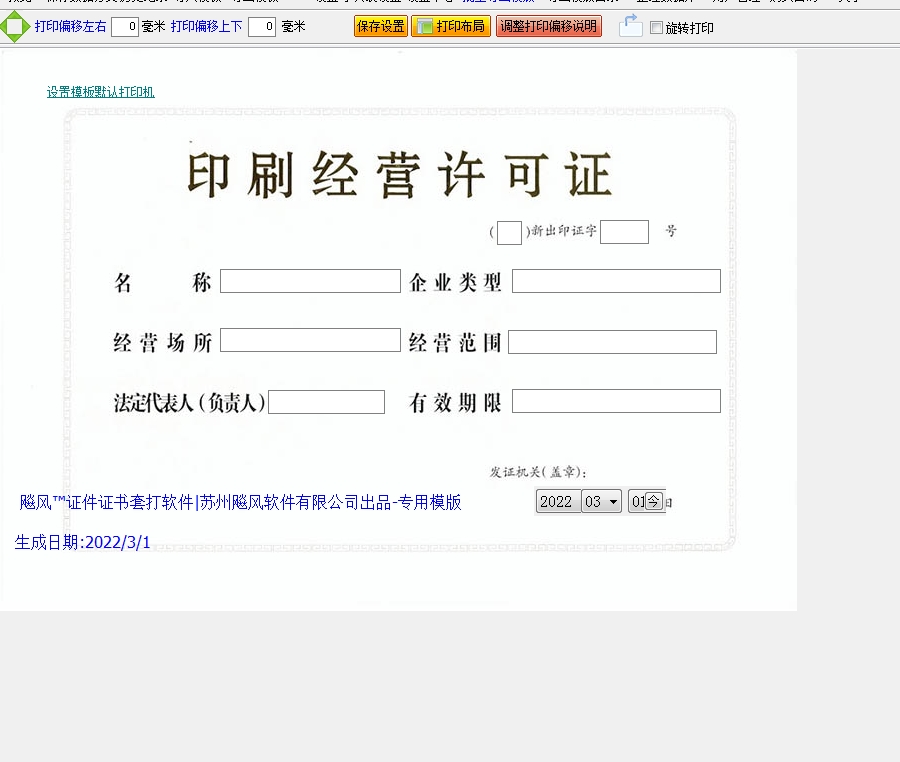Click the 名称 text field
The width and height of the screenshot is (900, 762).
[x=310, y=281]
